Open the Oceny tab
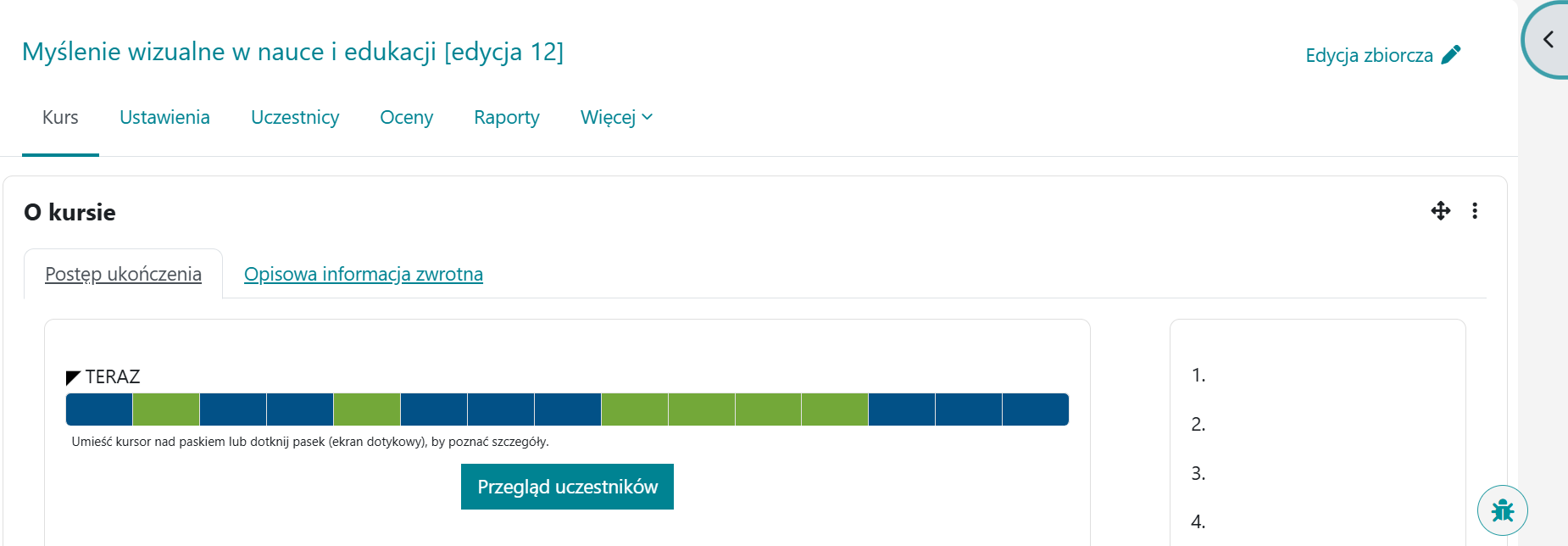This screenshot has width=1568, height=546. tap(406, 118)
